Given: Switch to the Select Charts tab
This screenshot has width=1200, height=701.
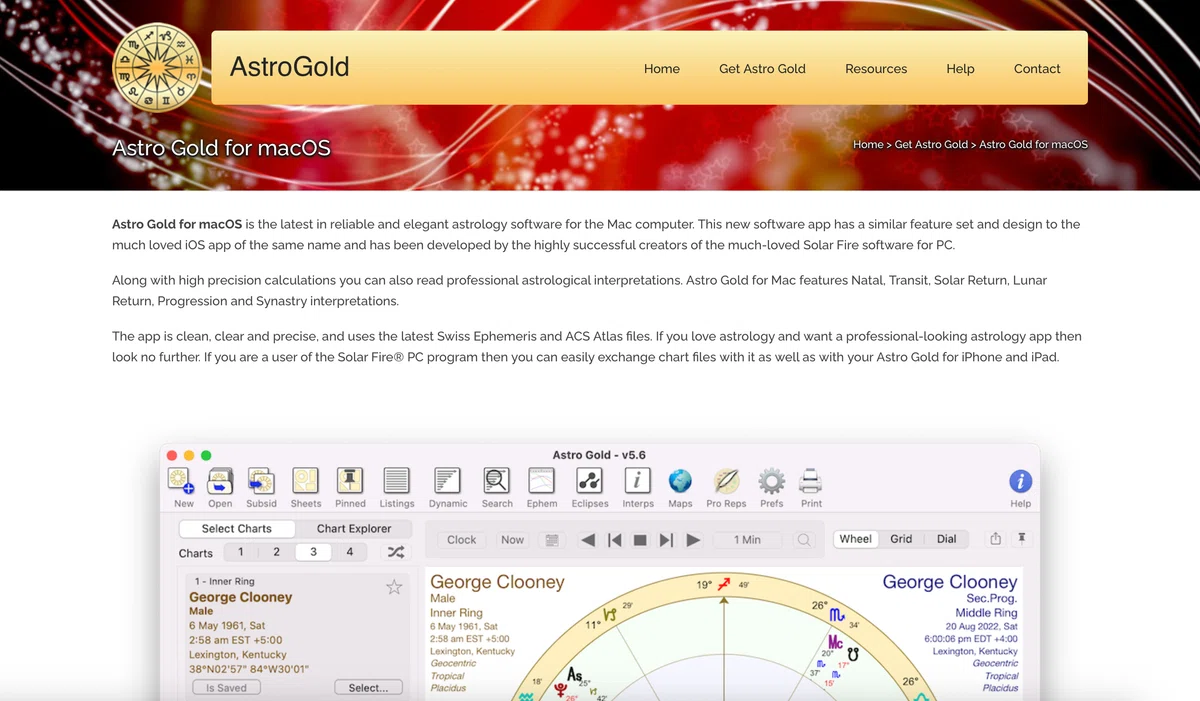Looking at the screenshot, I should point(237,529).
